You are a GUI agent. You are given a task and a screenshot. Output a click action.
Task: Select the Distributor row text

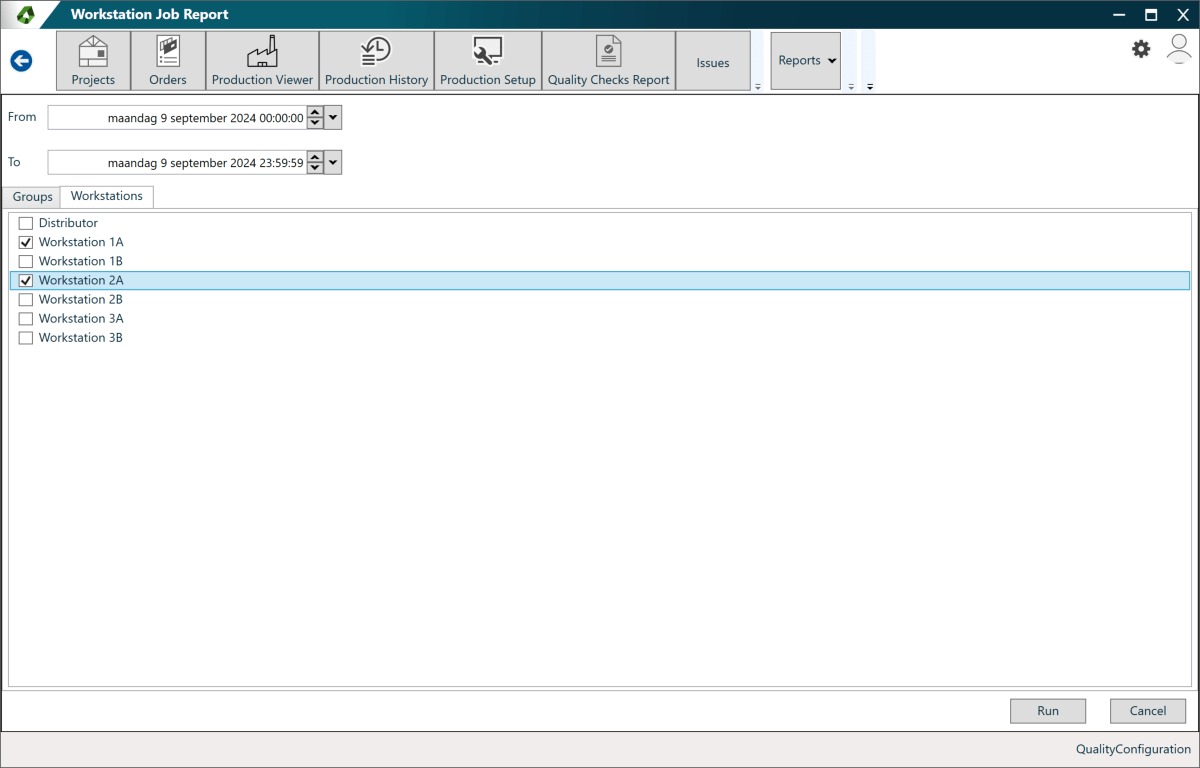(68, 223)
